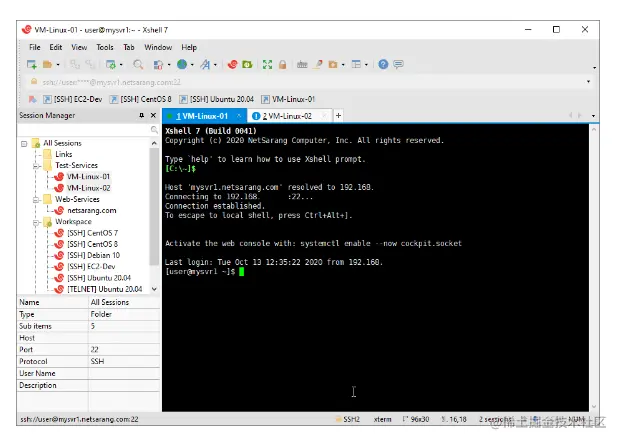Click the Open session folder icon
This screenshot has width=620, height=443.
click(47, 64)
